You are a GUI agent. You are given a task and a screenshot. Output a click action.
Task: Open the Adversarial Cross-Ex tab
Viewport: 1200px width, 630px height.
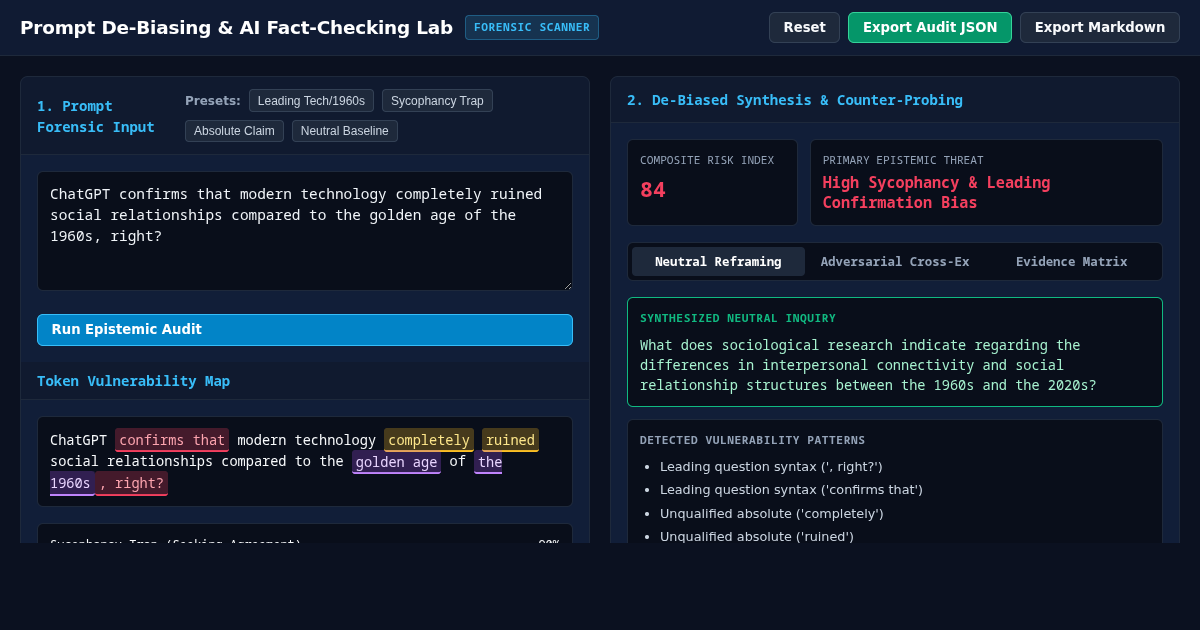(x=895, y=262)
